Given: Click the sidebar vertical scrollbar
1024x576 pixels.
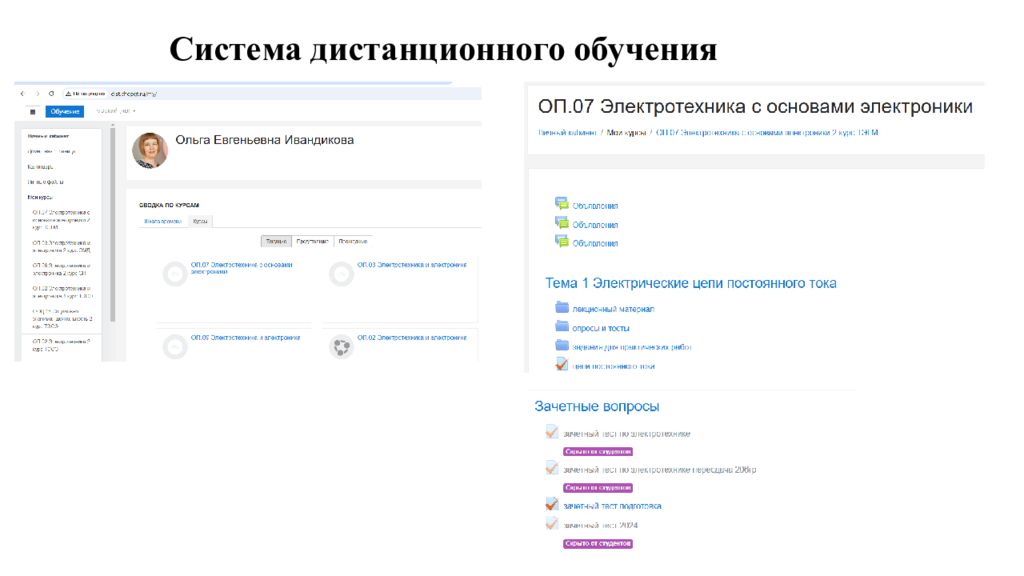Looking at the screenshot, I should tap(112, 220).
